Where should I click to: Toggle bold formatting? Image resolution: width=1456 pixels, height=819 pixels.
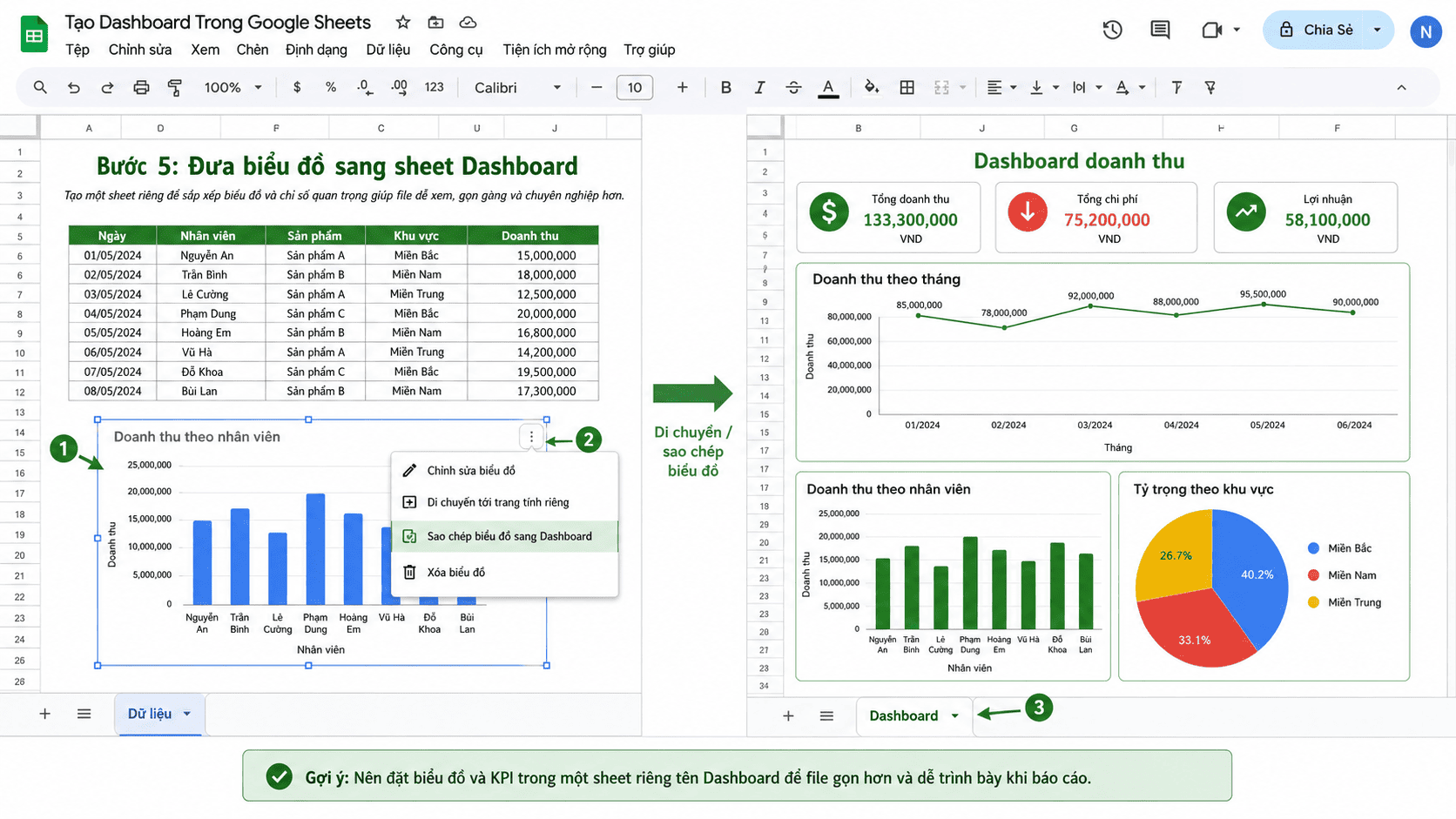point(725,87)
